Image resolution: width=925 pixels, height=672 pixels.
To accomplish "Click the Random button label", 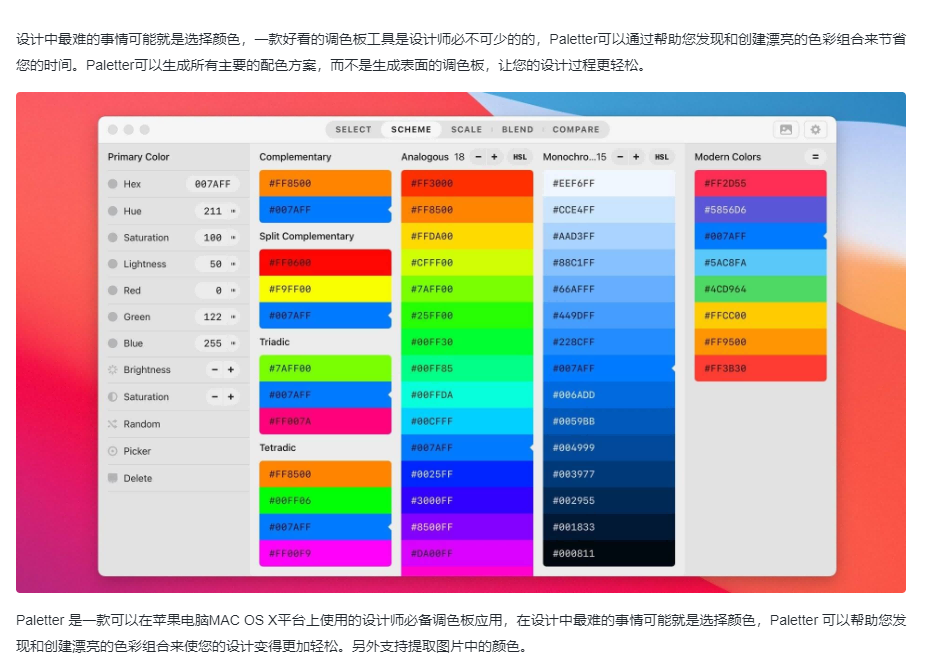I will (142, 424).
